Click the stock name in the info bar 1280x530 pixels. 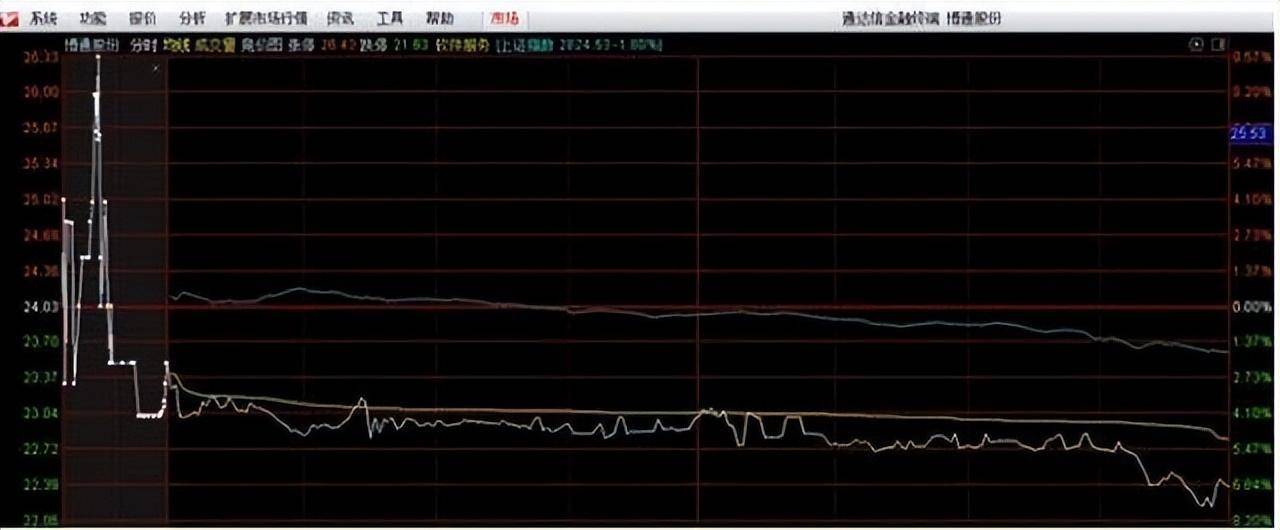(93, 45)
